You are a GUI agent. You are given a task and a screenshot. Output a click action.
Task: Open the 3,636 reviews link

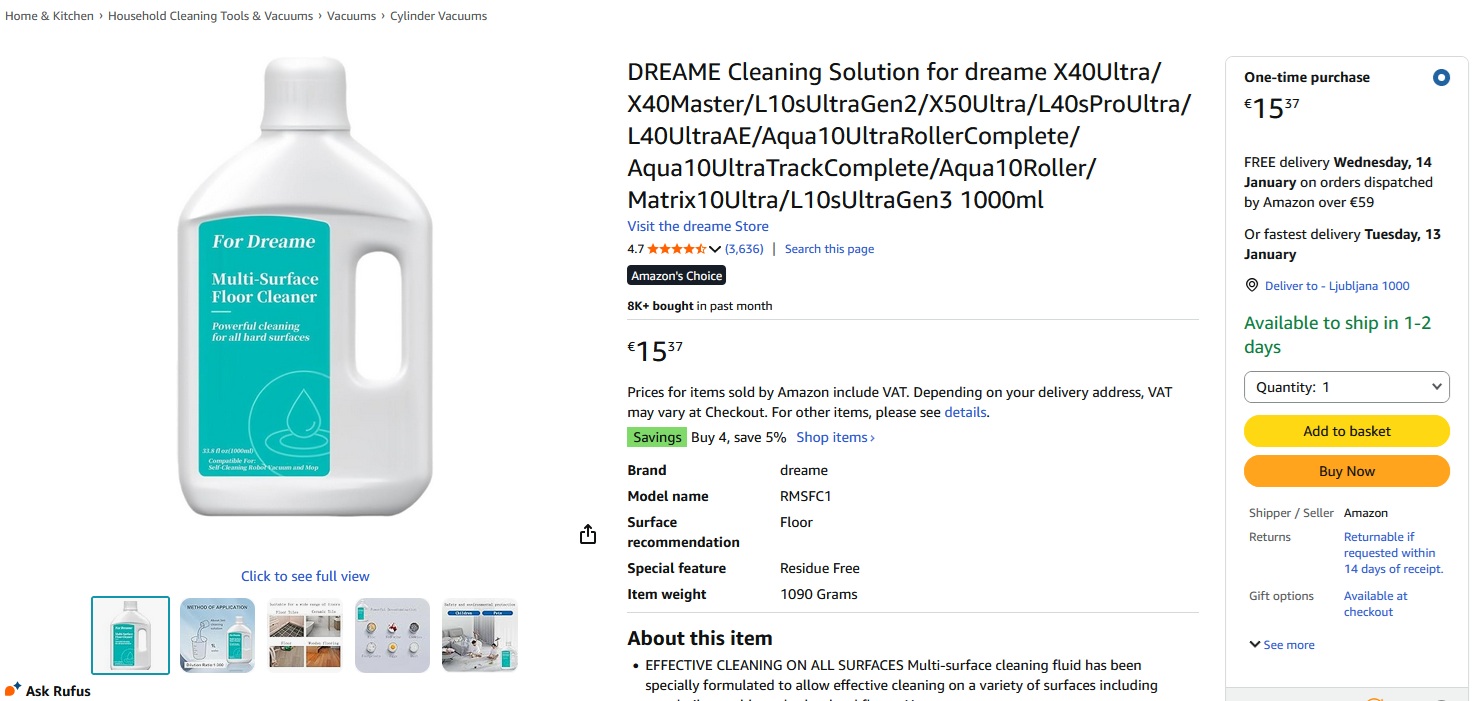click(744, 249)
